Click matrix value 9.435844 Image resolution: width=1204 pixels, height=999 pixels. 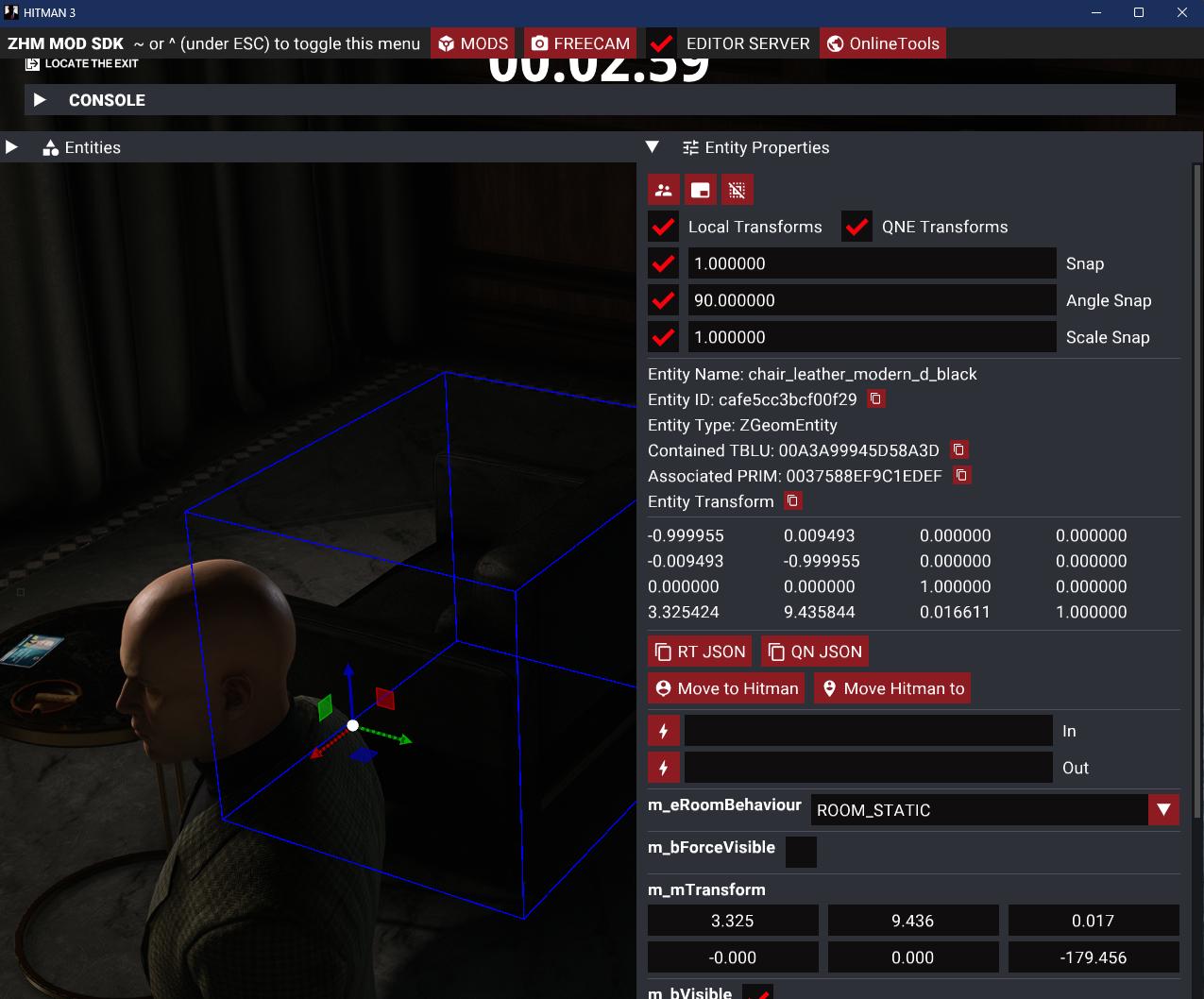[x=820, y=612]
